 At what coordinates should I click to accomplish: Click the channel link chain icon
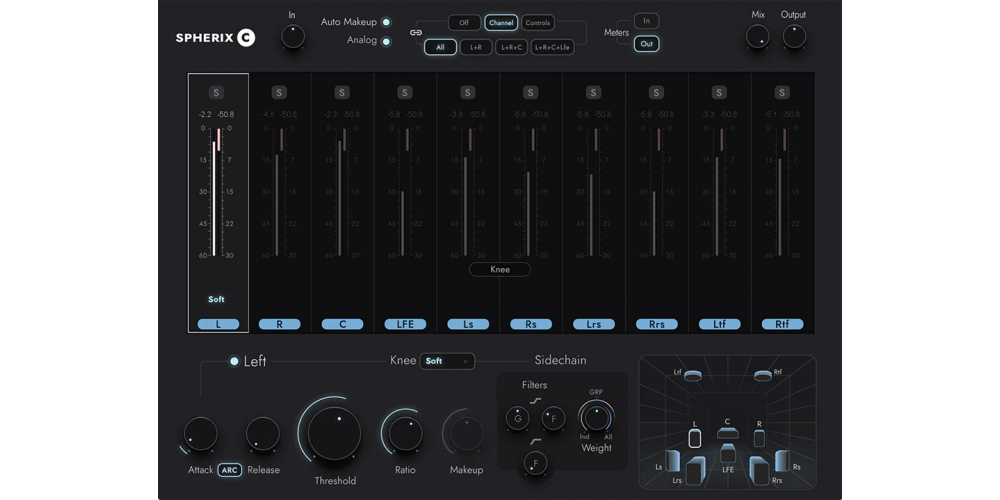coord(416,33)
